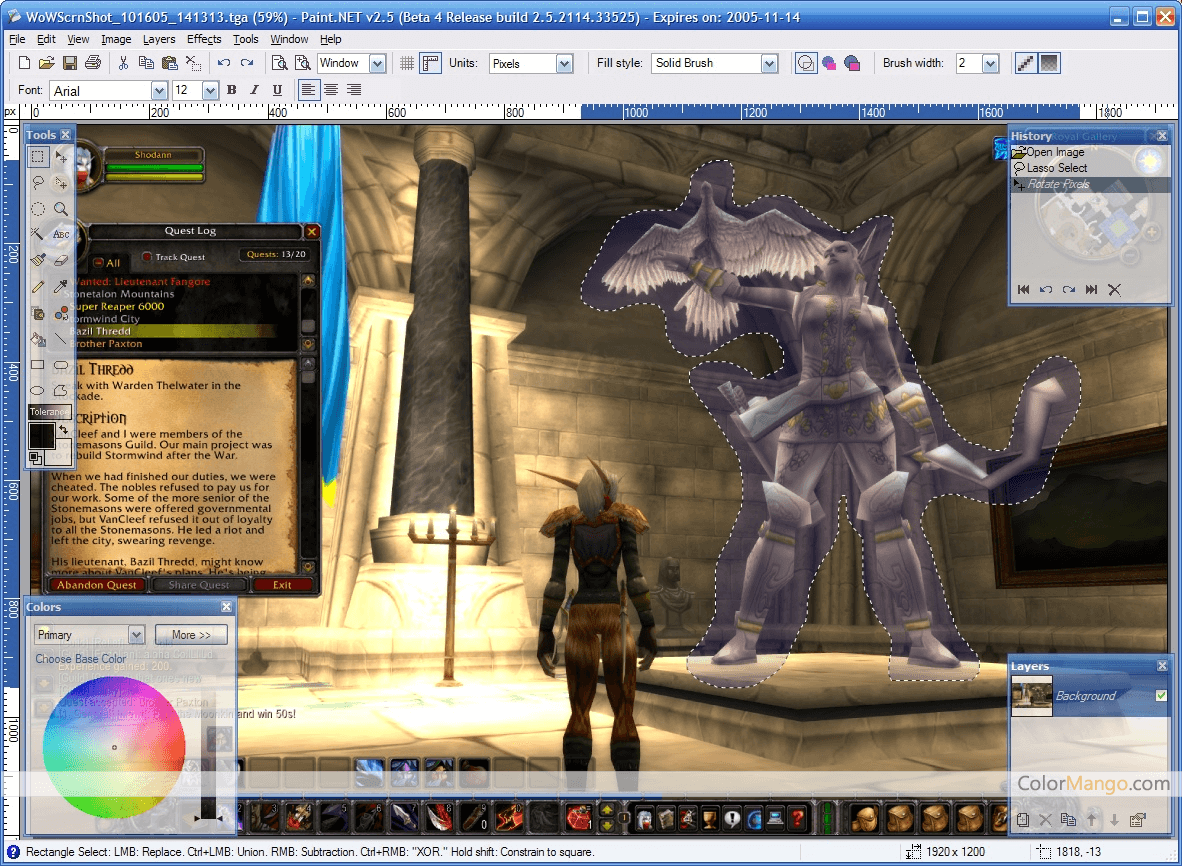Image resolution: width=1182 pixels, height=866 pixels.
Task: Open the Font name dropdown
Action: tap(159, 90)
